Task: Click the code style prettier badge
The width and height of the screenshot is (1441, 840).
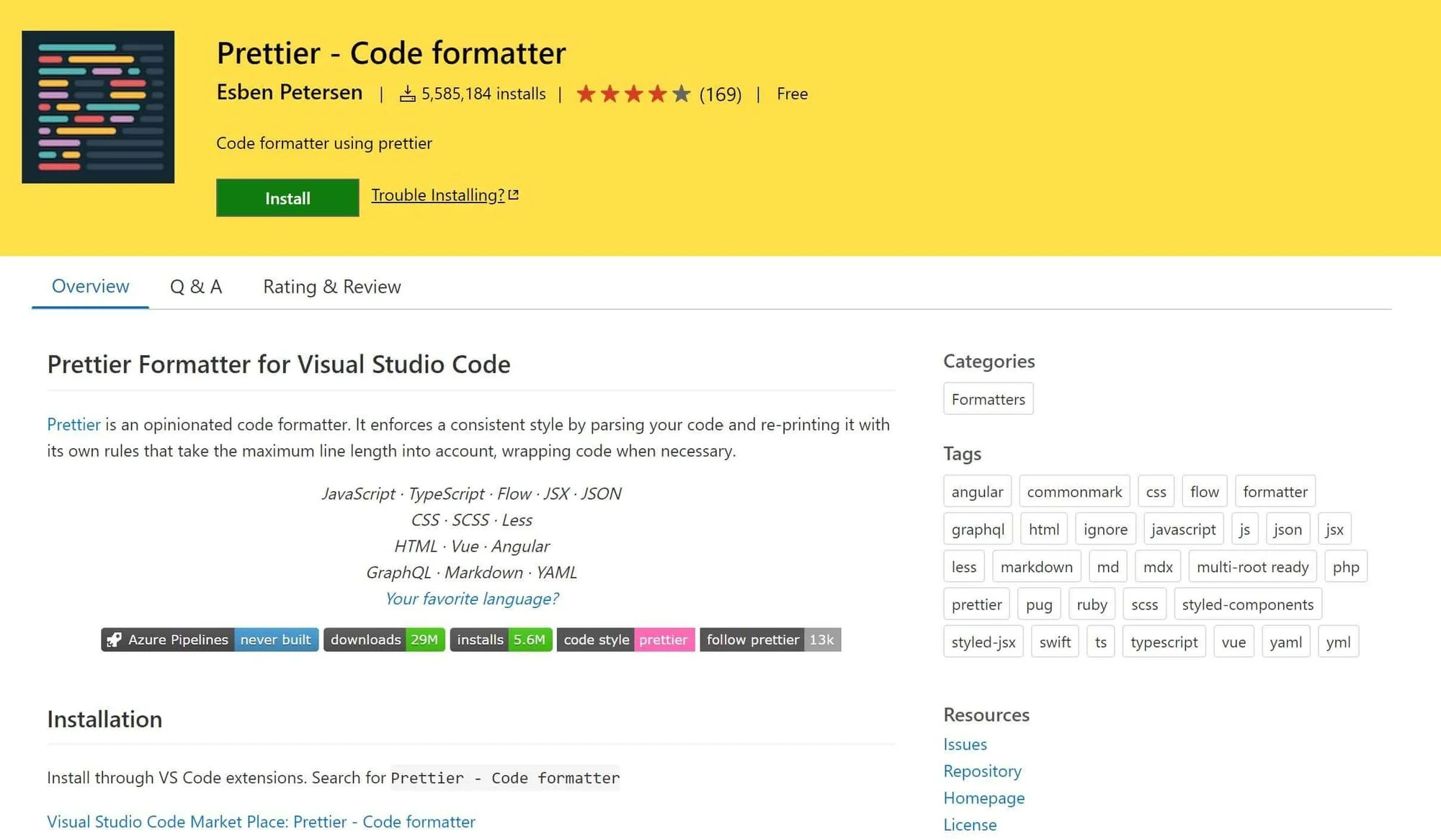Action: pos(625,640)
